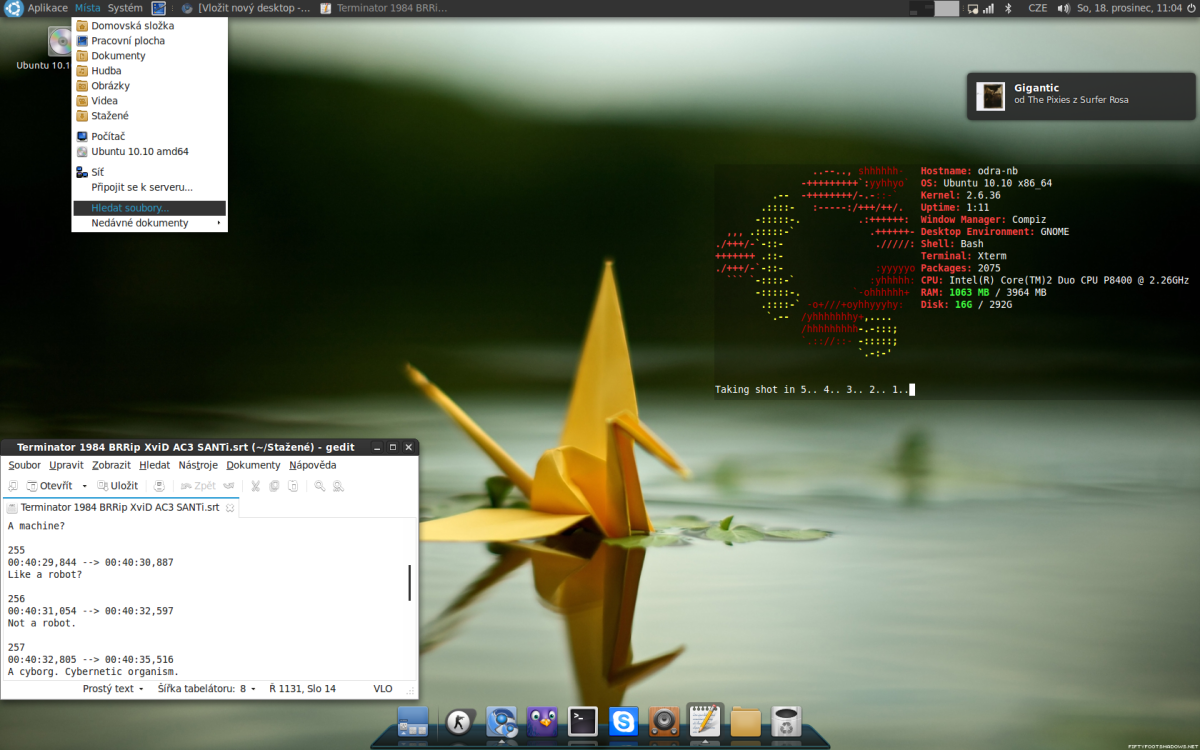Open the Nápověda menu in gedit

click(x=313, y=465)
